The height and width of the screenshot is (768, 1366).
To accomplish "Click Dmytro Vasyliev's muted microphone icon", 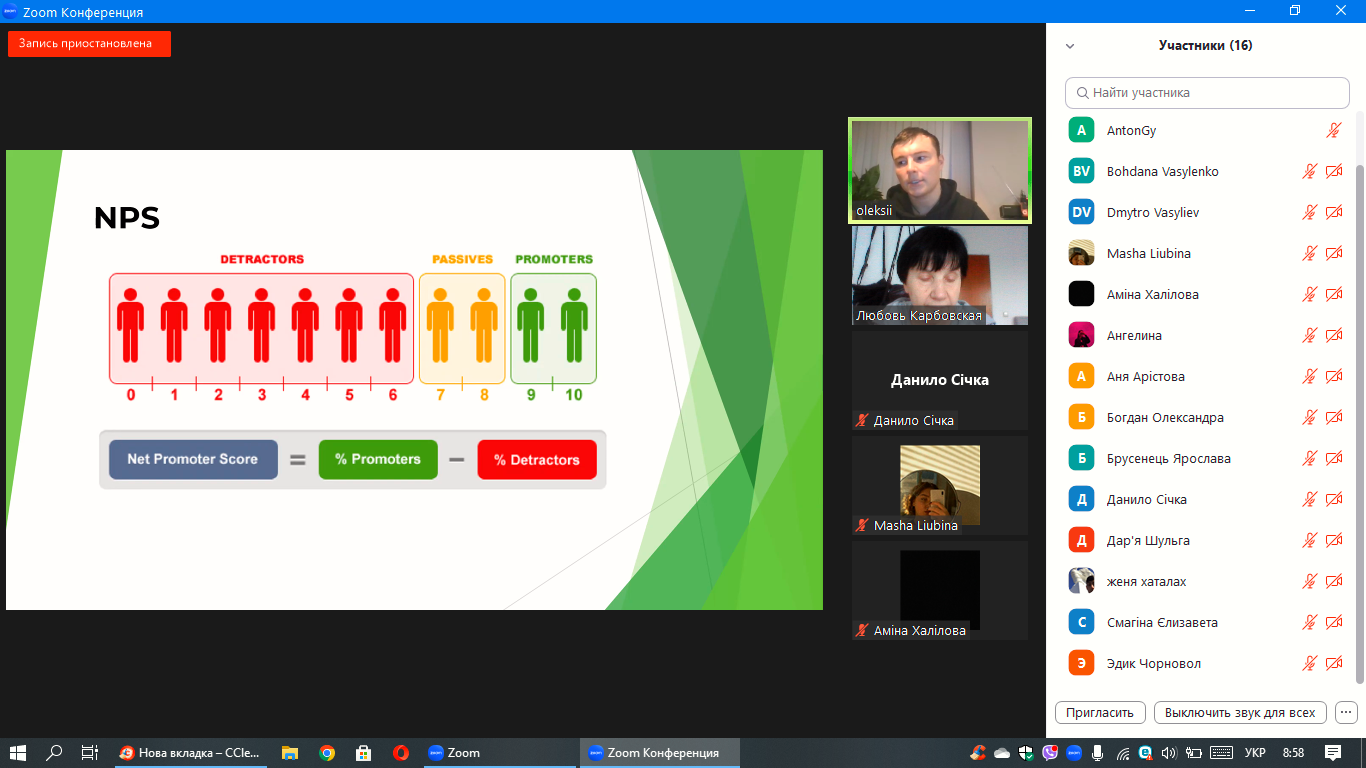I will 1309,212.
